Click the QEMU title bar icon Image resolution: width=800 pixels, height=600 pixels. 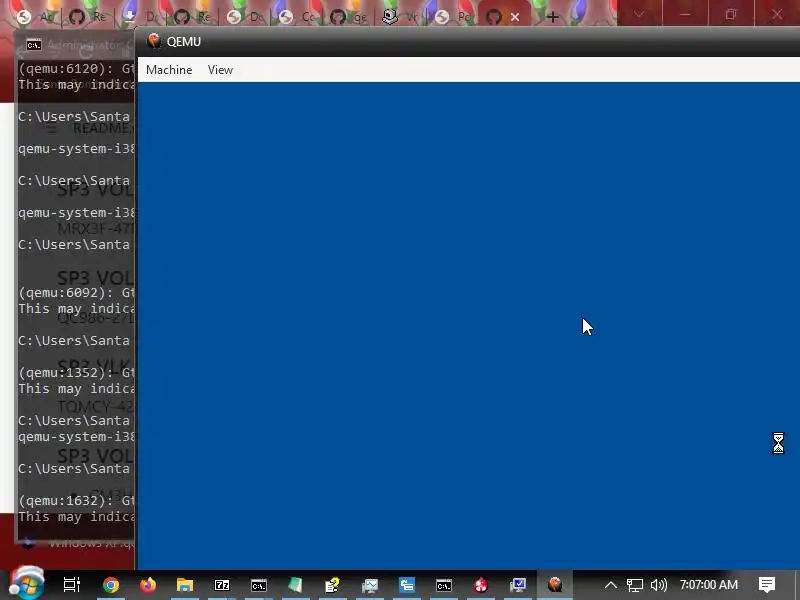click(154, 41)
